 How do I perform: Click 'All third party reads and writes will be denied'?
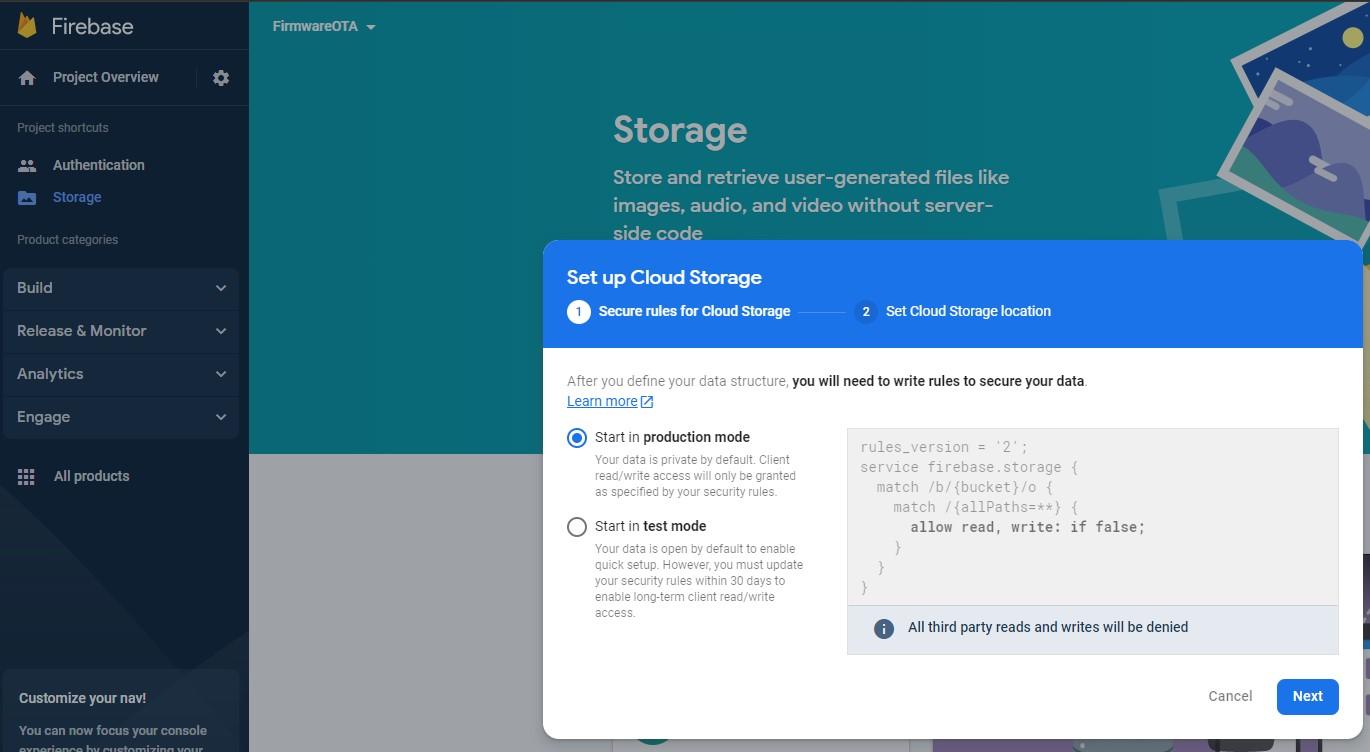click(1048, 627)
